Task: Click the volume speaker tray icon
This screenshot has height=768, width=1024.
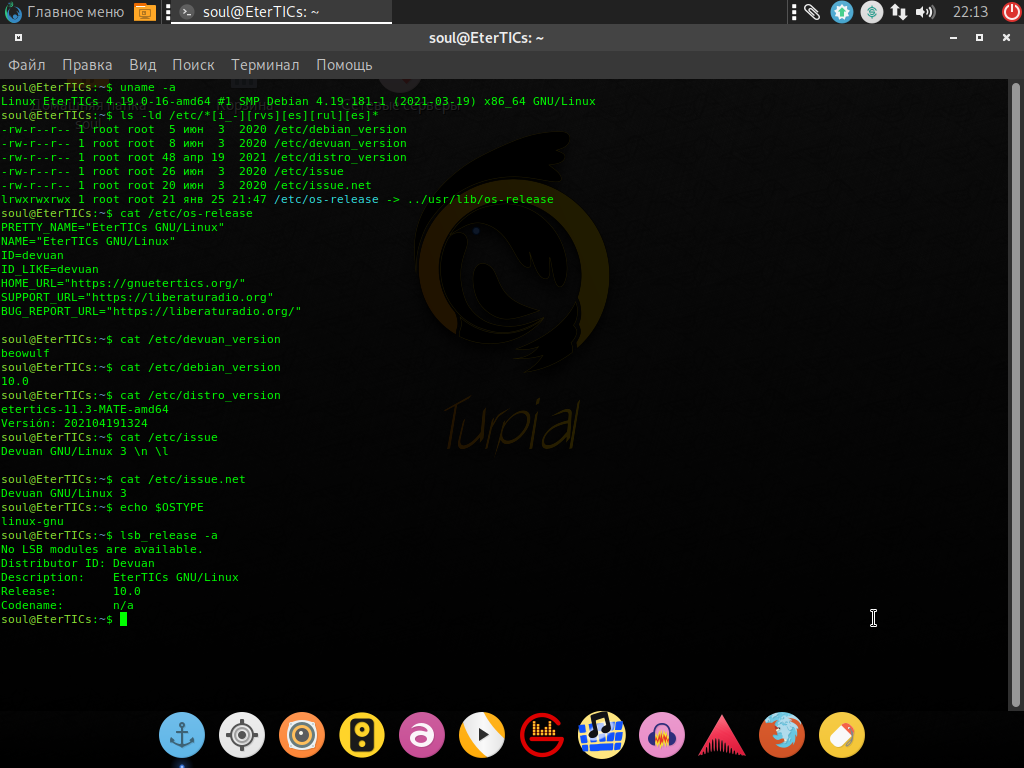Action: pyautogui.click(x=925, y=12)
